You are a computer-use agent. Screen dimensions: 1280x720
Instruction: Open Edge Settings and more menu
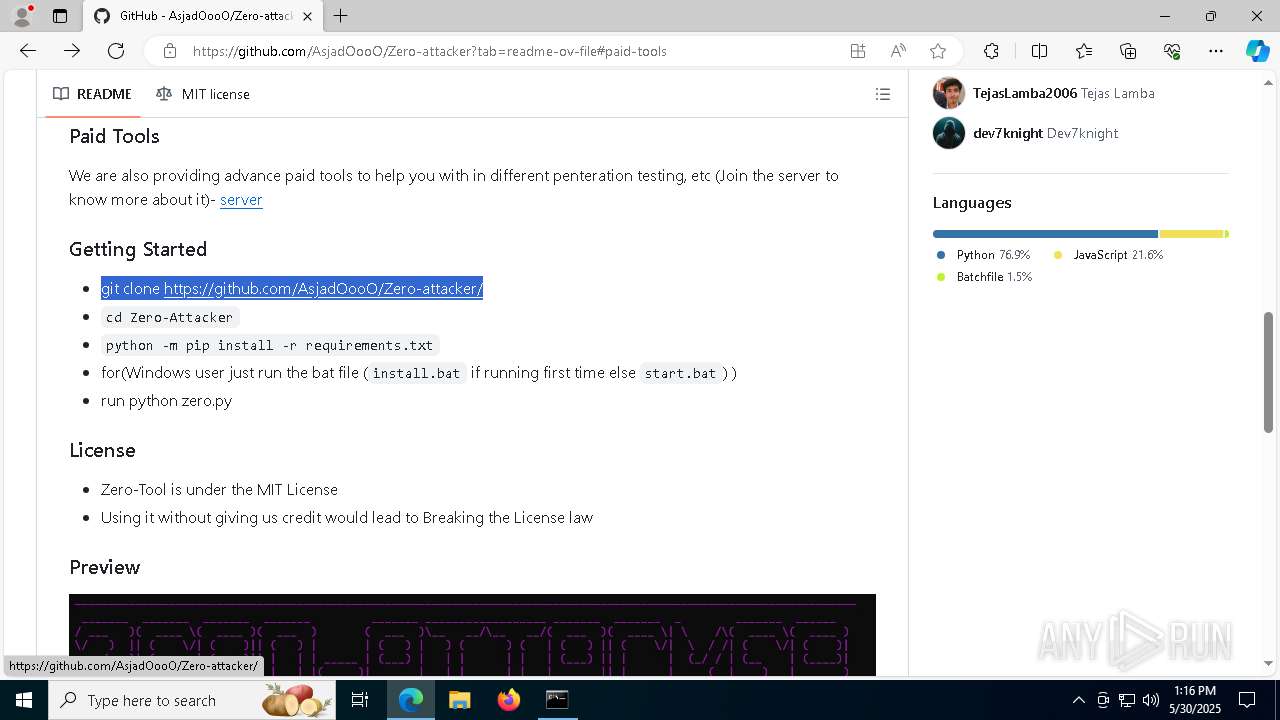1216,51
